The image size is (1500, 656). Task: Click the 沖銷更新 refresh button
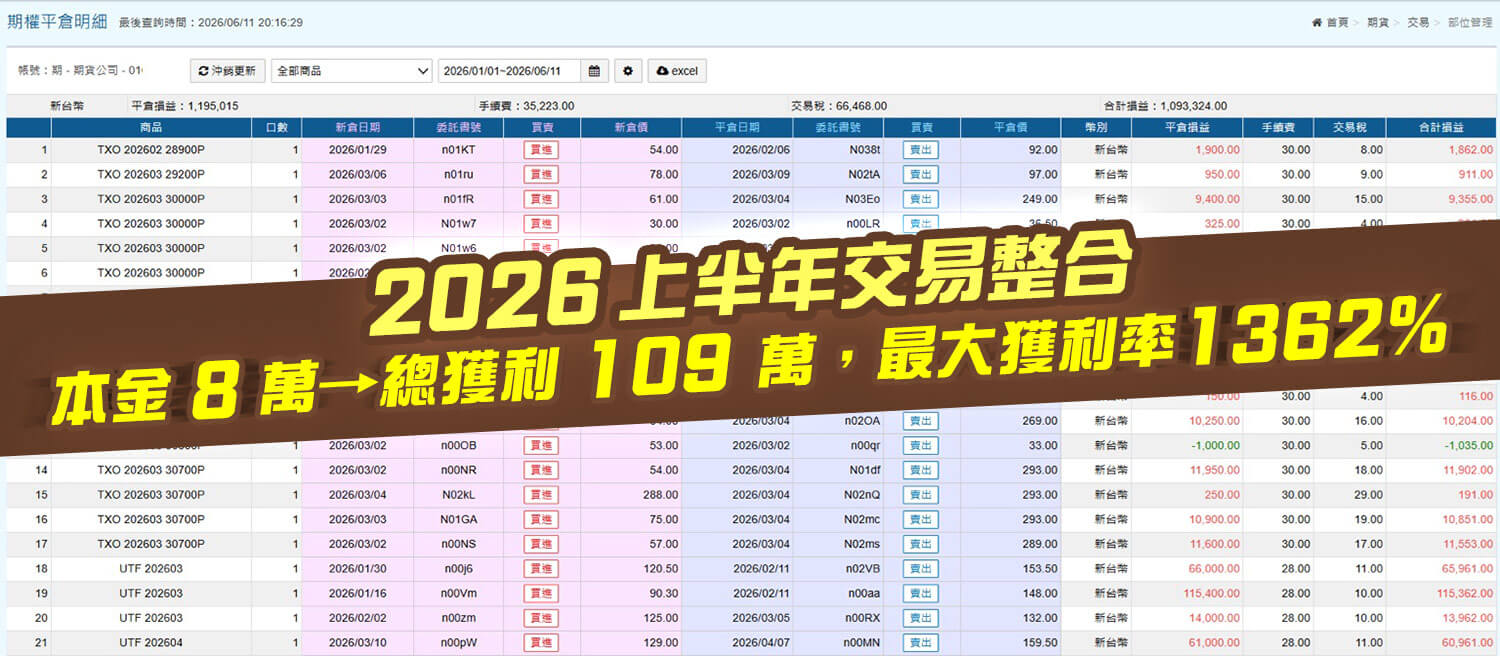pyautogui.click(x=228, y=71)
